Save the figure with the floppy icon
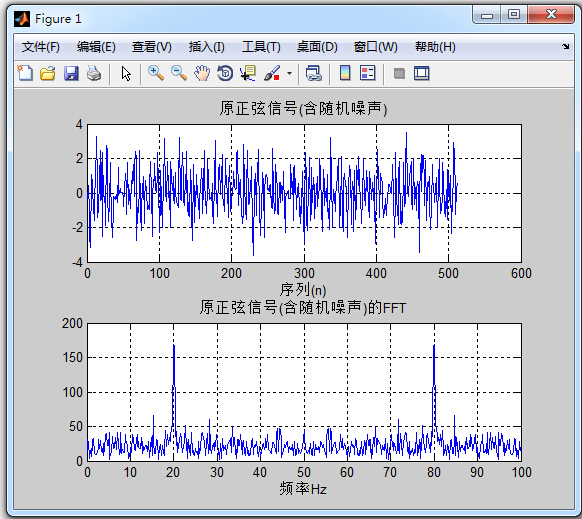 [x=71, y=73]
